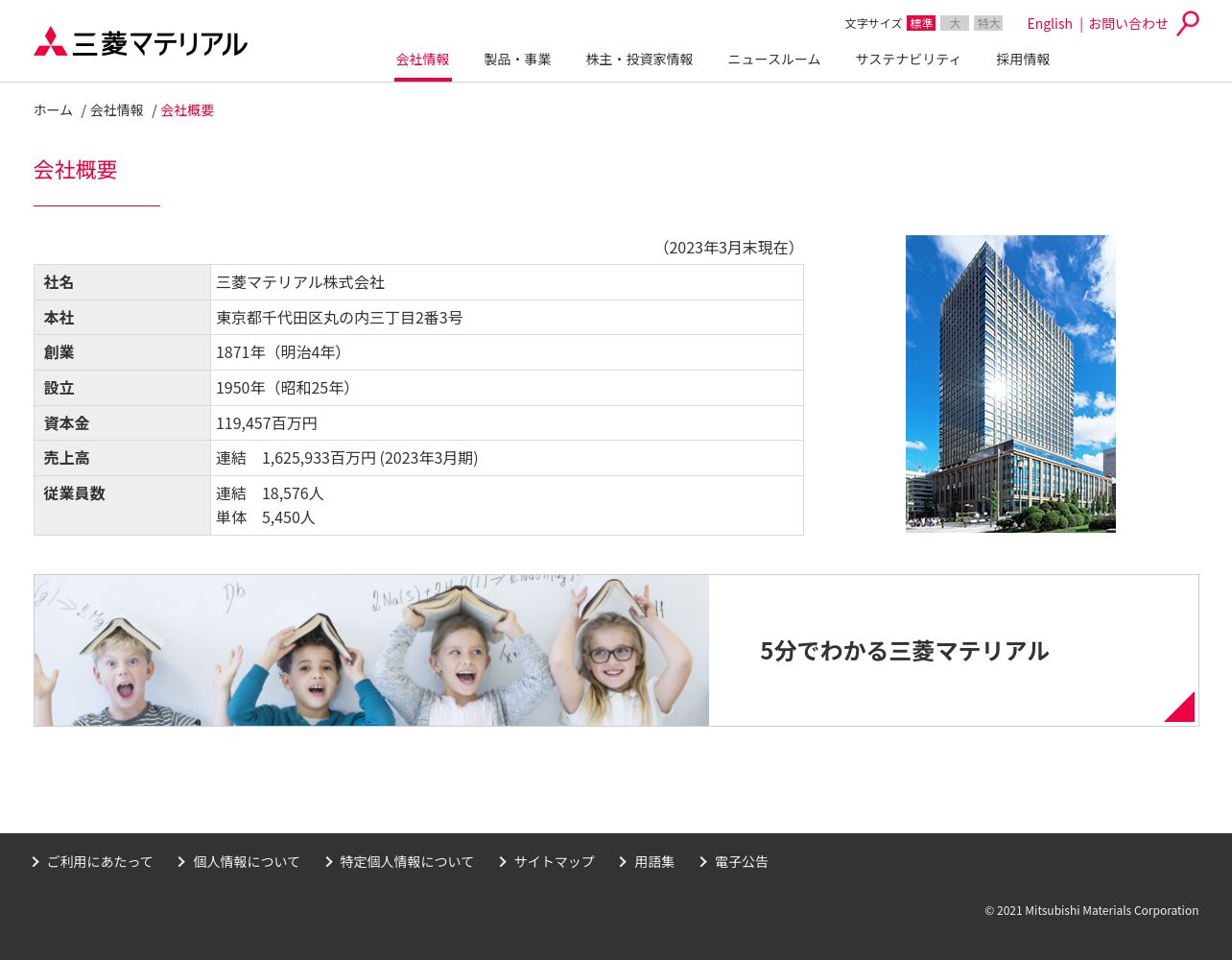Open the 製品・事業 menu
Screen dimensions: 1232x960
[x=518, y=60]
